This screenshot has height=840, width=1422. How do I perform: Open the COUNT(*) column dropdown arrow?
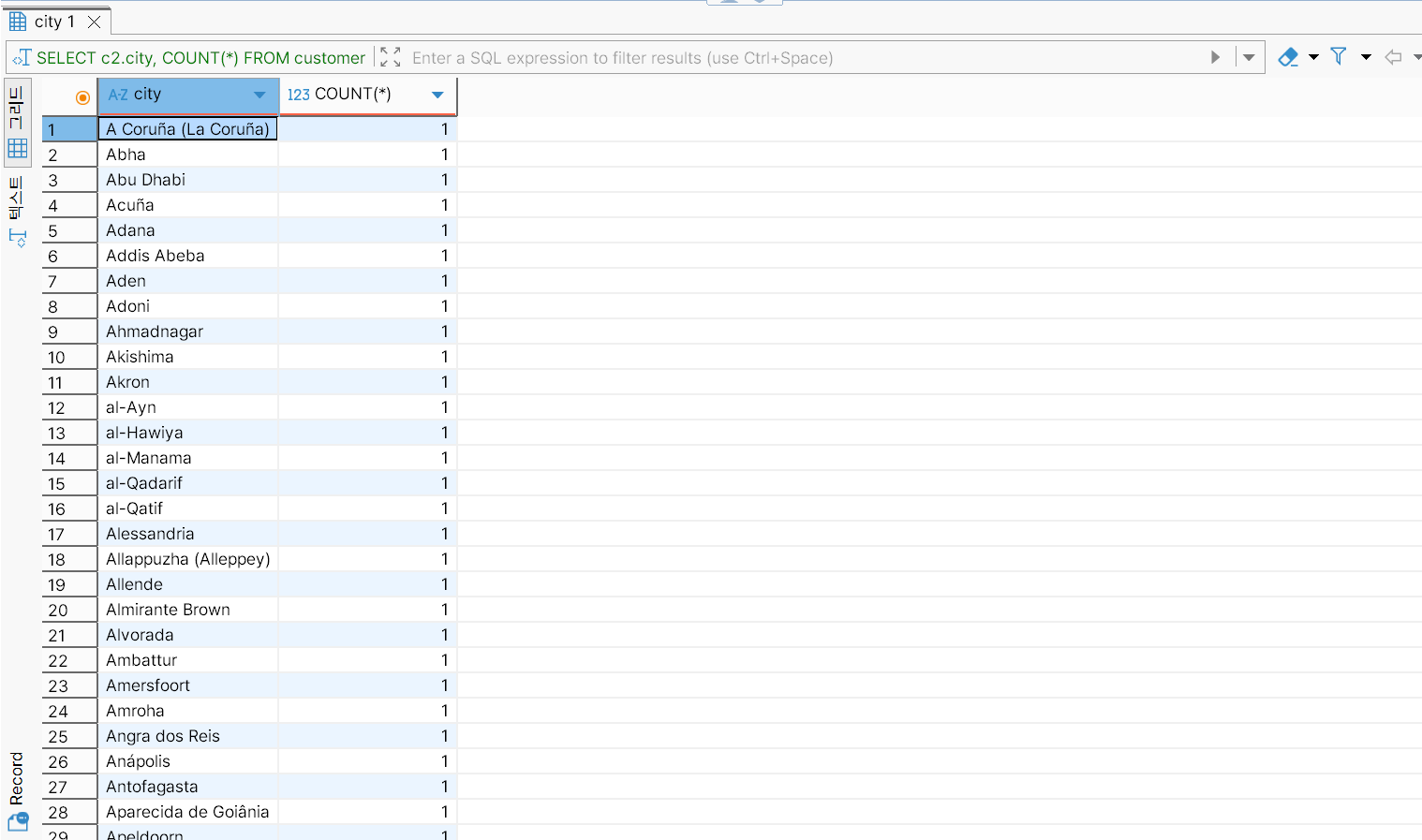pyautogui.click(x=437, y=95)
